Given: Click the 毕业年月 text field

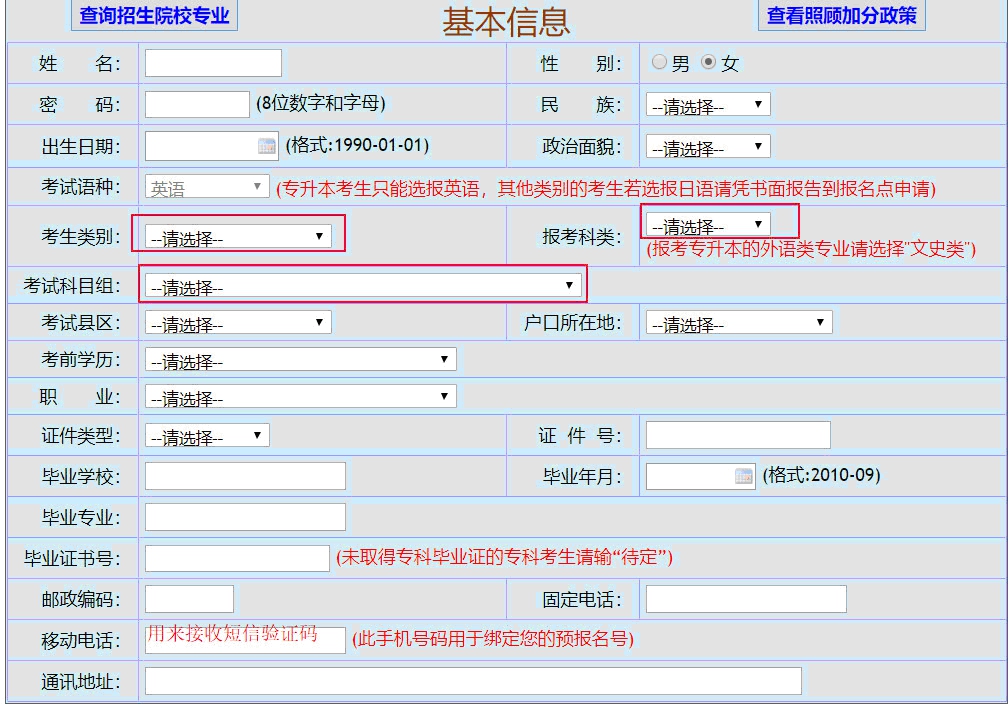Looking at the screenshot, I should click(x=700, y=476).
